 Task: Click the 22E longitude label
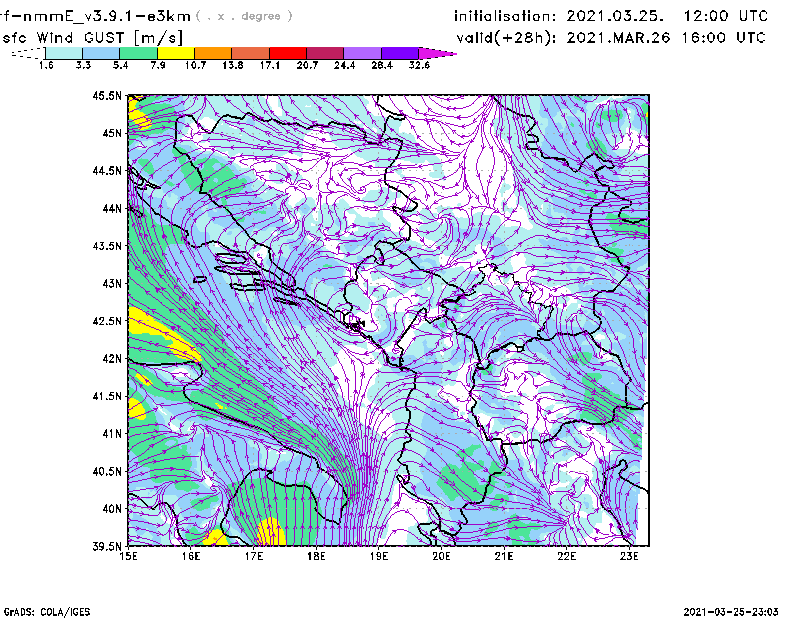(x=567, y=556)
